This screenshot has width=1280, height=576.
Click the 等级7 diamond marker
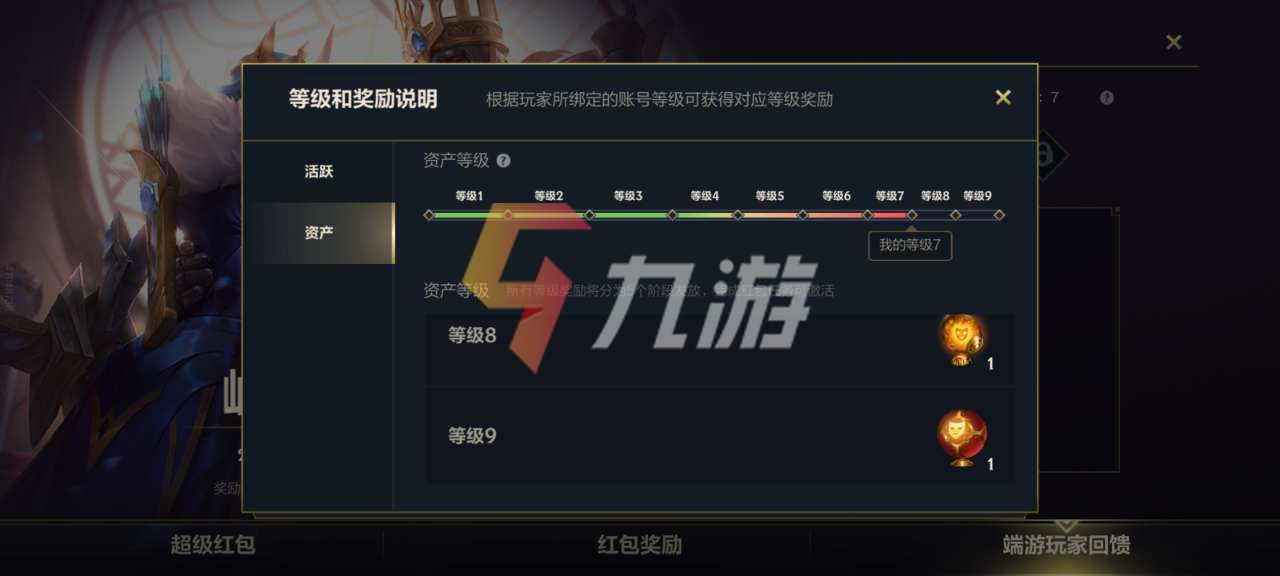(x=912, y=214)
